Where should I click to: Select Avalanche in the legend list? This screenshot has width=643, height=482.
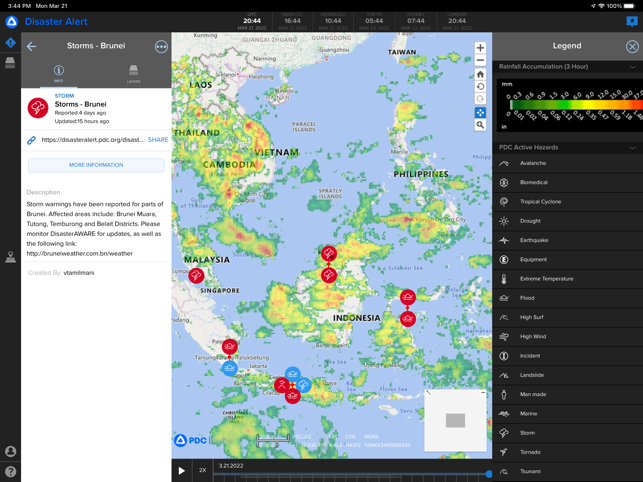tap(568, 163)
